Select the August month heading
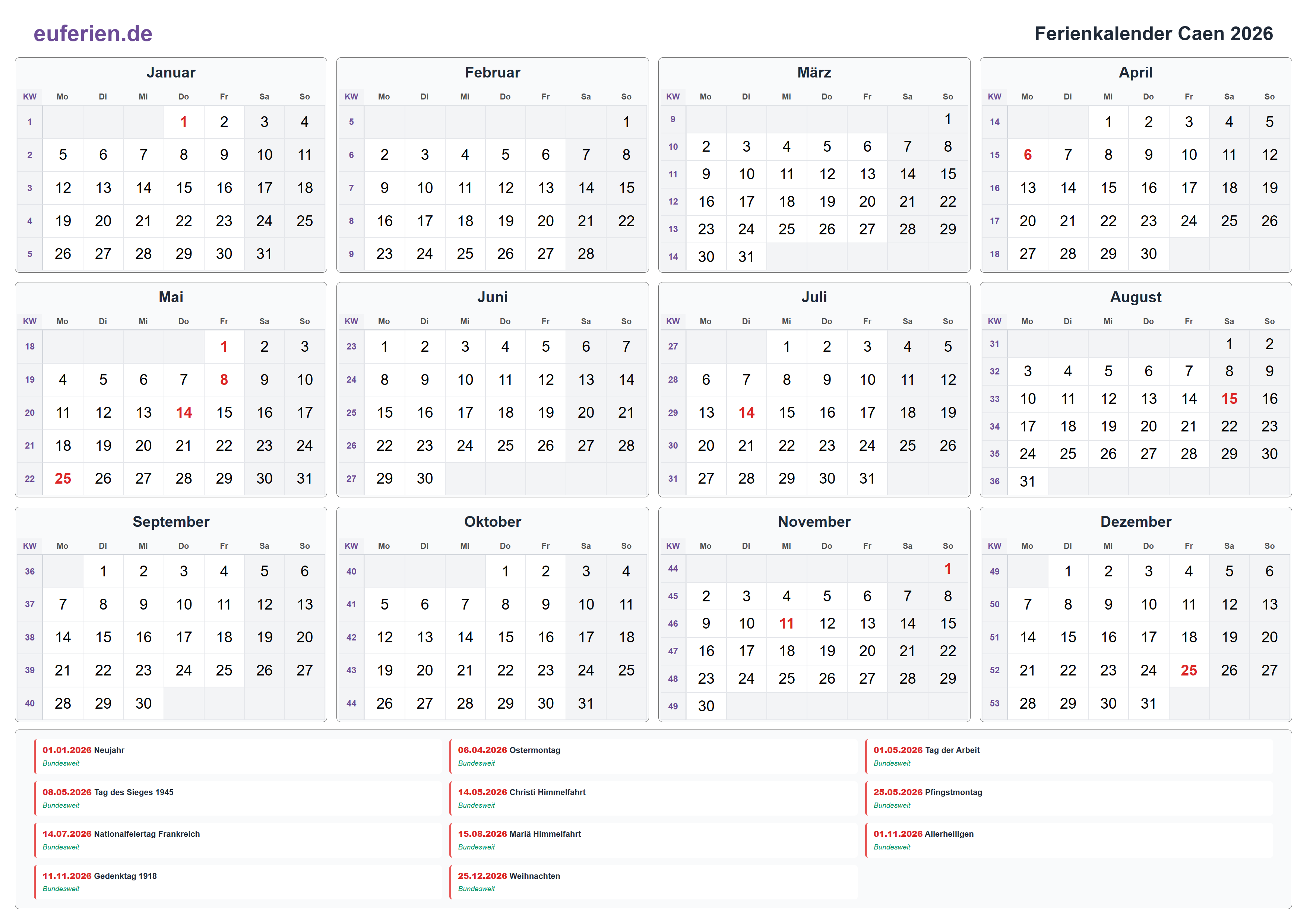Image resolution: width=1307 pixels, height=924 pixels. [x=1136, y=297]
